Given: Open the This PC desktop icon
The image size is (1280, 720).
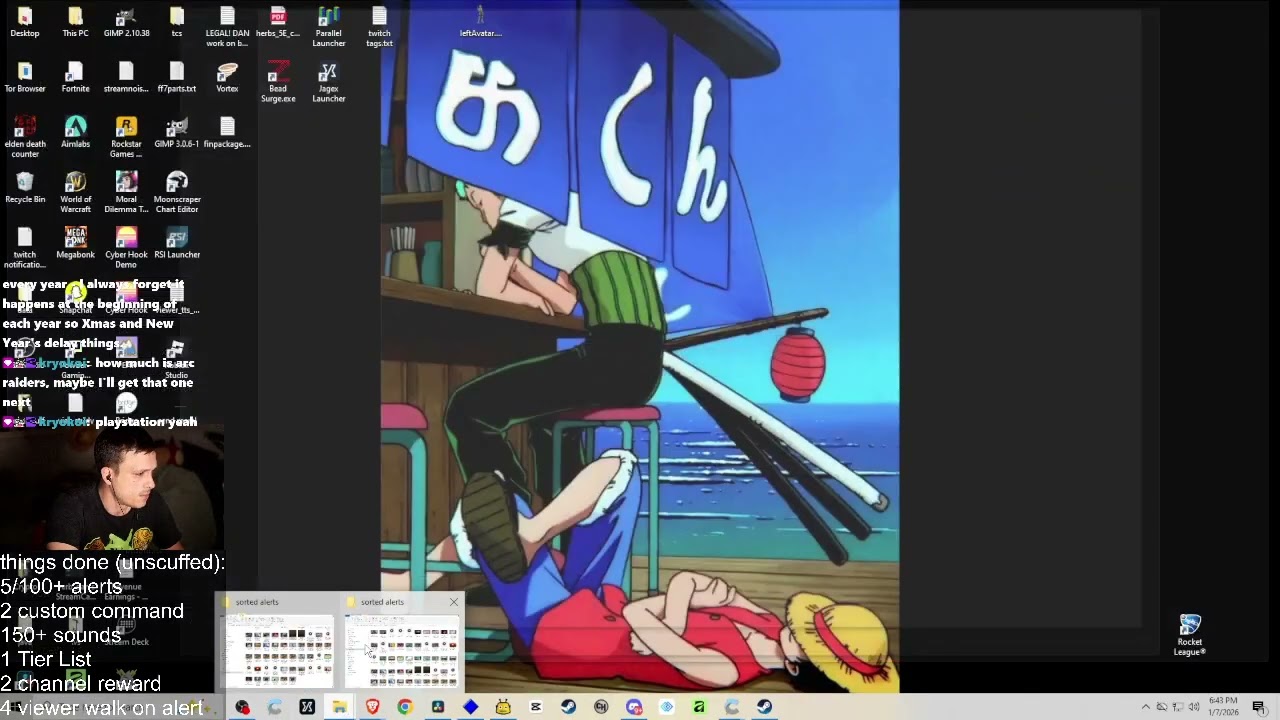Looking at the screenshot, I should coord(75,22).
